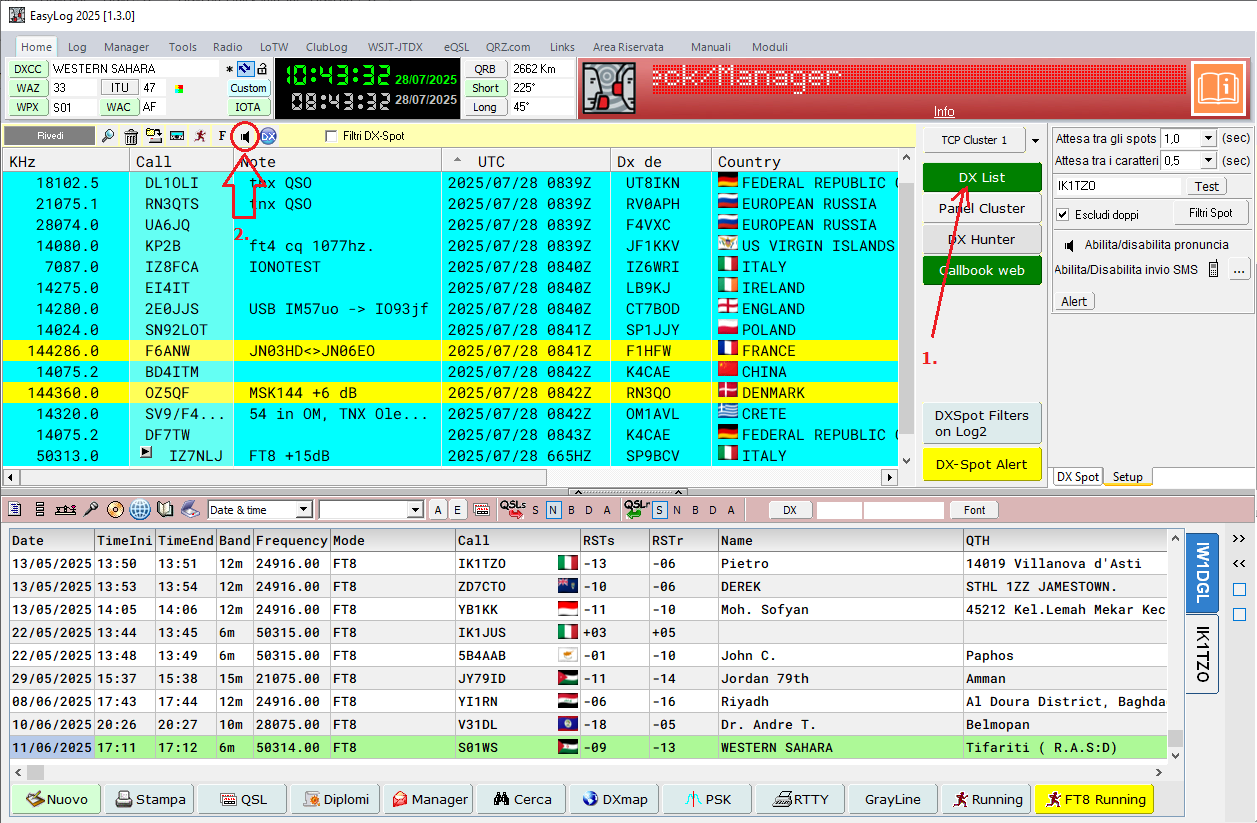Click the Callbook web button
Screen dimensions: 1257x823
pyautogui.click(x=982, y=270)
